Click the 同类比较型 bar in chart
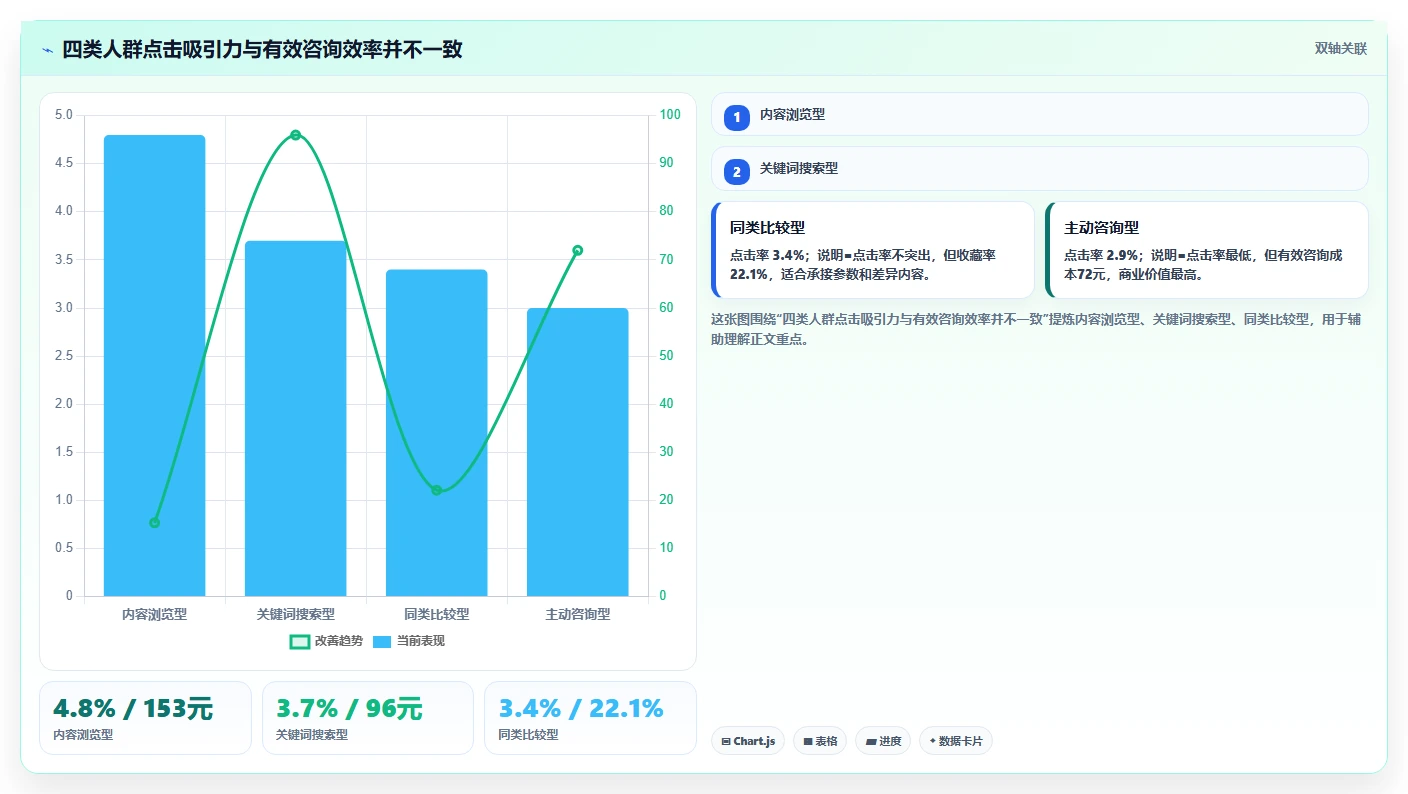The width and height of the screenshot is (1408, 794). 437,433
